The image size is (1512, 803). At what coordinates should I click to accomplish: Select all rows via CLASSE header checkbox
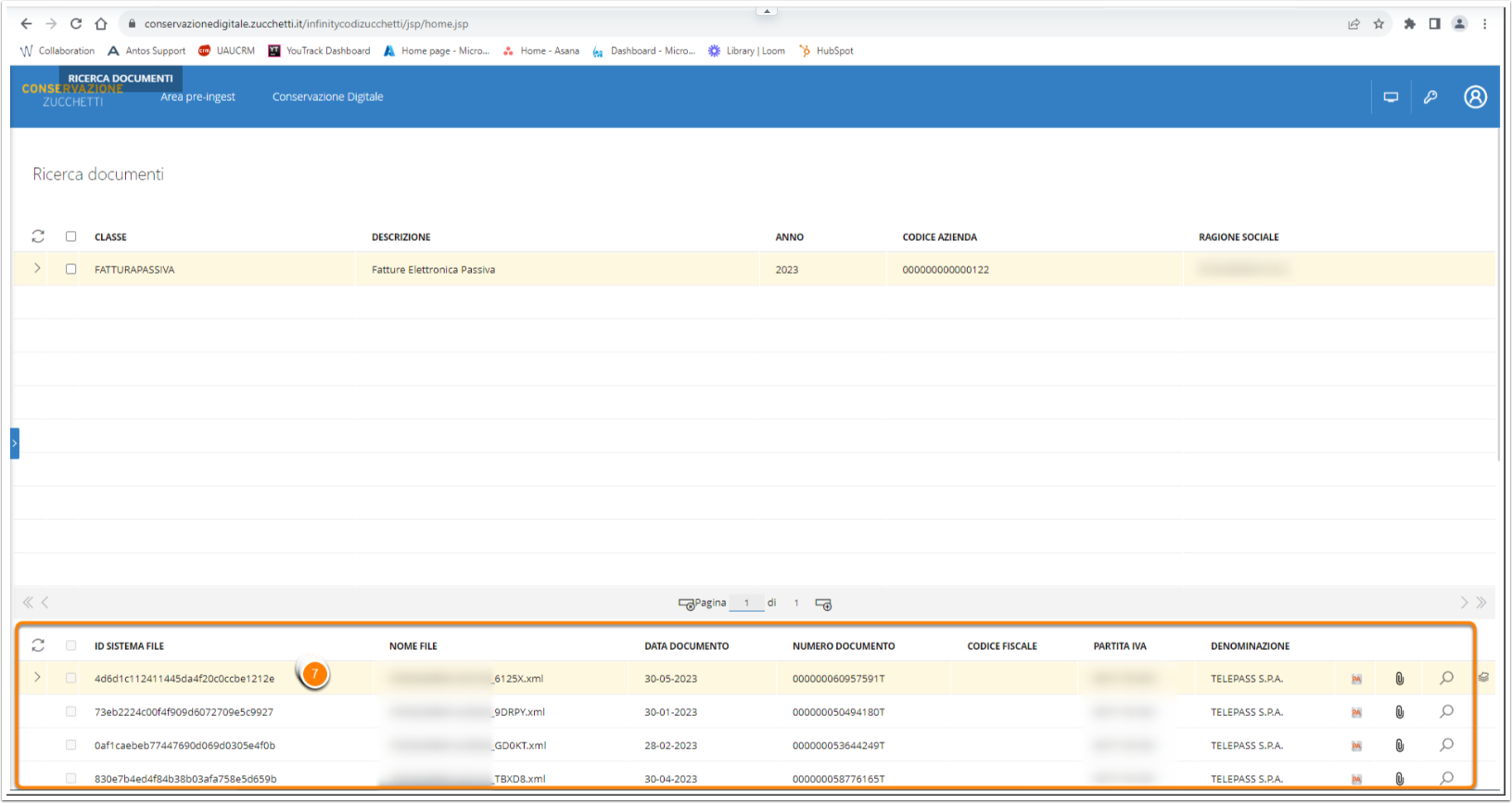(70, 236)
